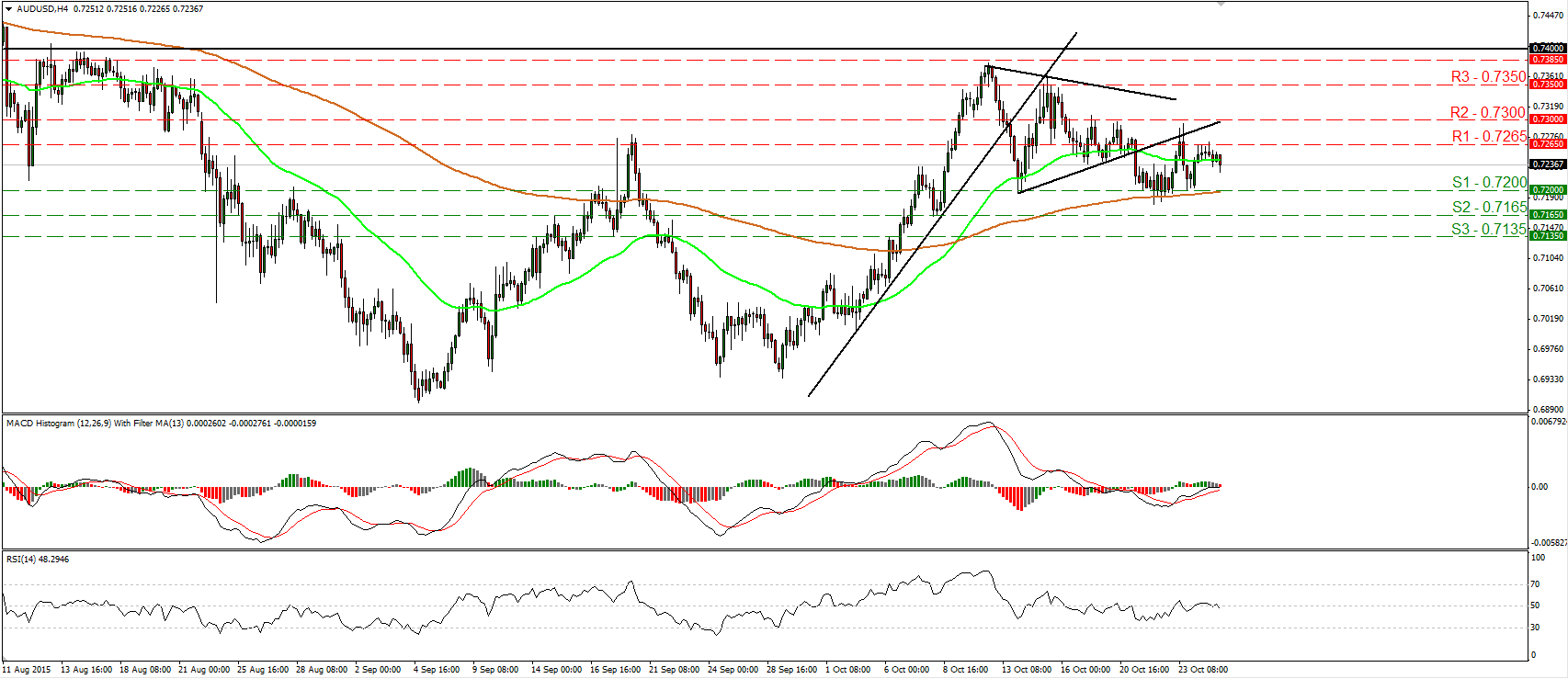Click the current price 0.72367 tag
1568x679 pixels.
[1548, 164]
